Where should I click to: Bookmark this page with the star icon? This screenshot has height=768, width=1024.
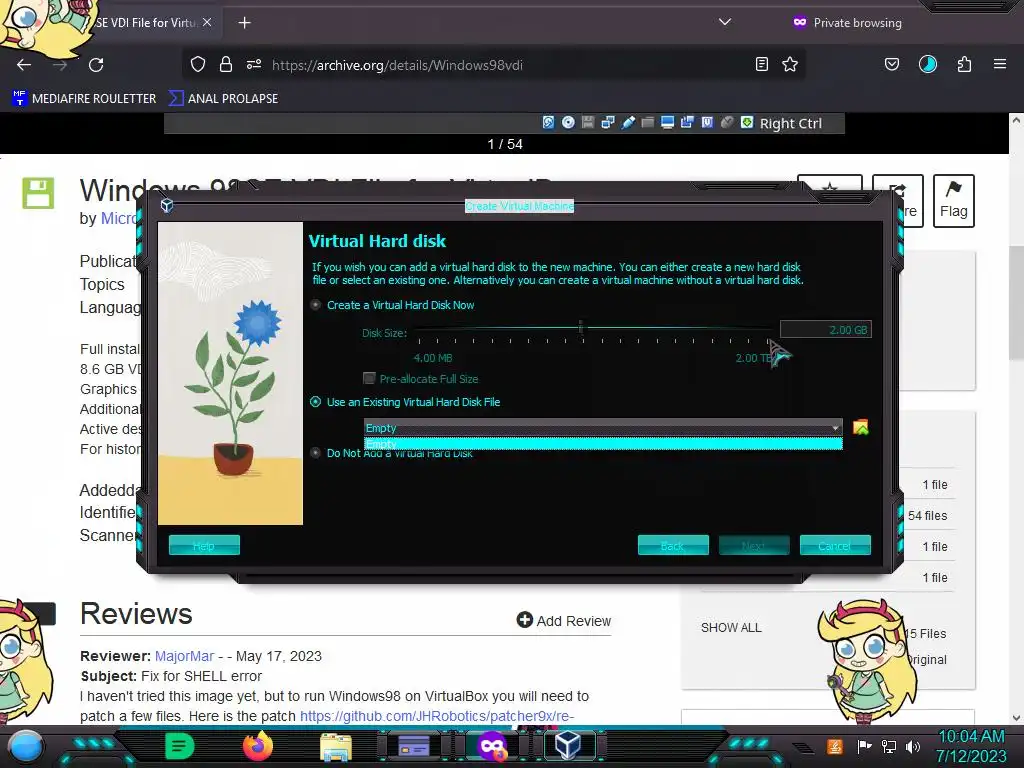coord(790,64)
